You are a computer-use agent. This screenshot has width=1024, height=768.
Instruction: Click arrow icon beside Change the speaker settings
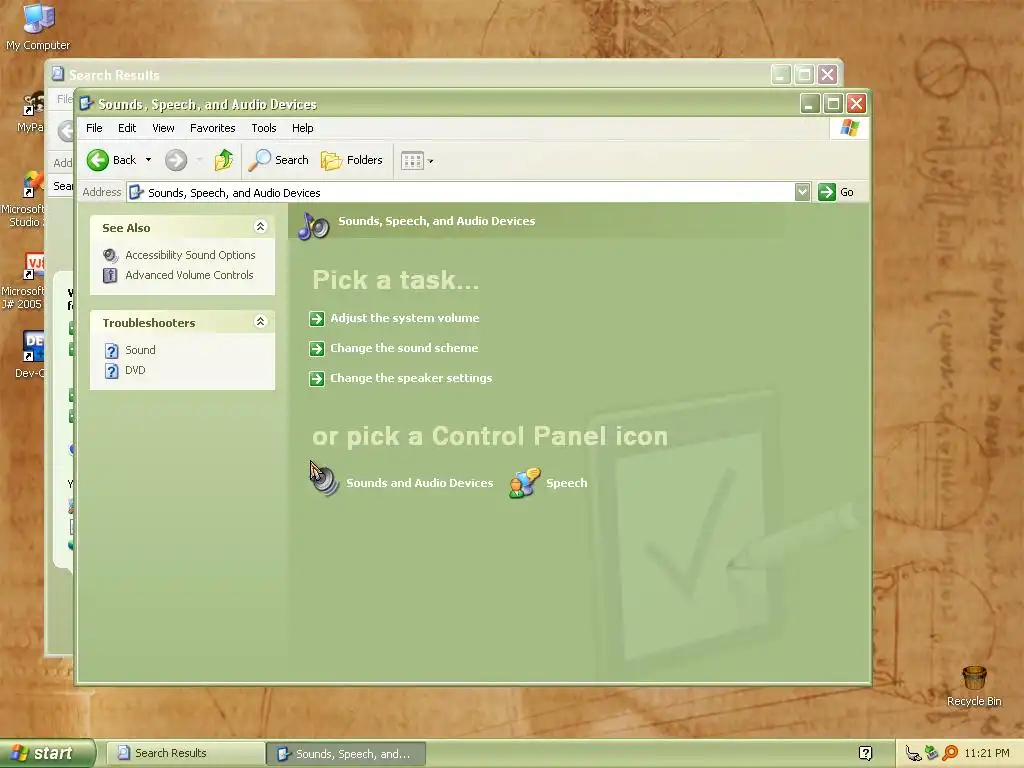[317, 379]
